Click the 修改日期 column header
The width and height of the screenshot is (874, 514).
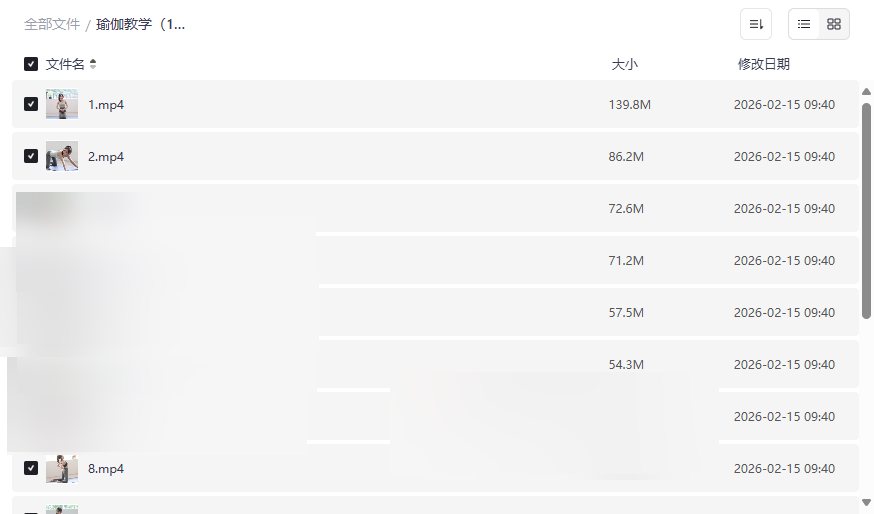tap(763, 64)
